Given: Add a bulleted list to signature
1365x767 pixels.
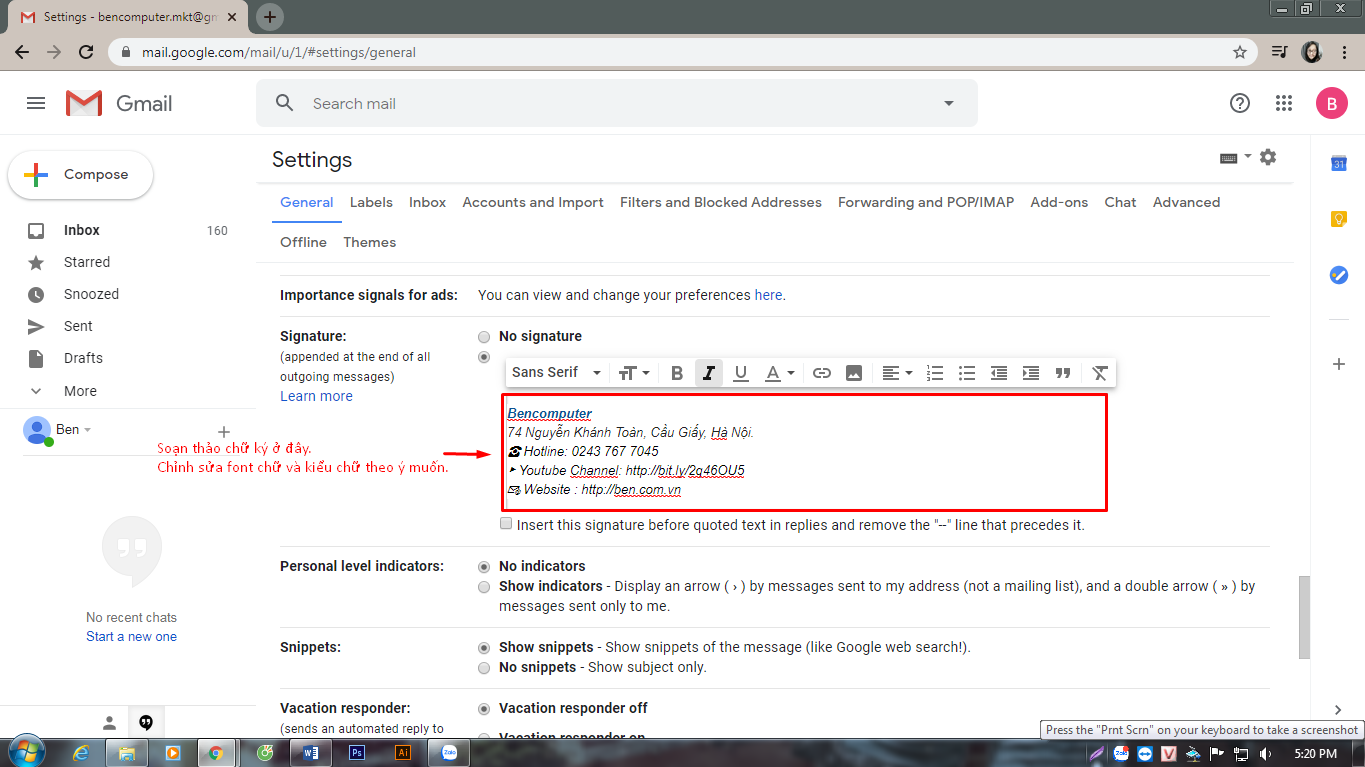Looking at the screenshot, I should point(967,373).
